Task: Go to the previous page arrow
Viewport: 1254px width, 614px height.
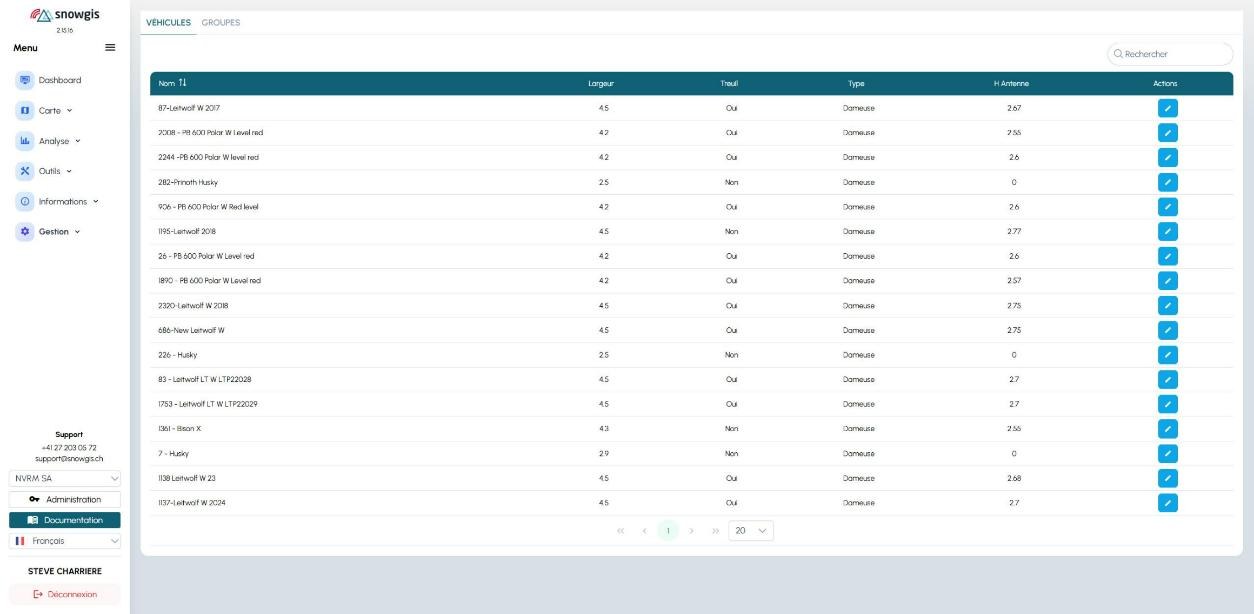Action: click(x=645, y=531)
